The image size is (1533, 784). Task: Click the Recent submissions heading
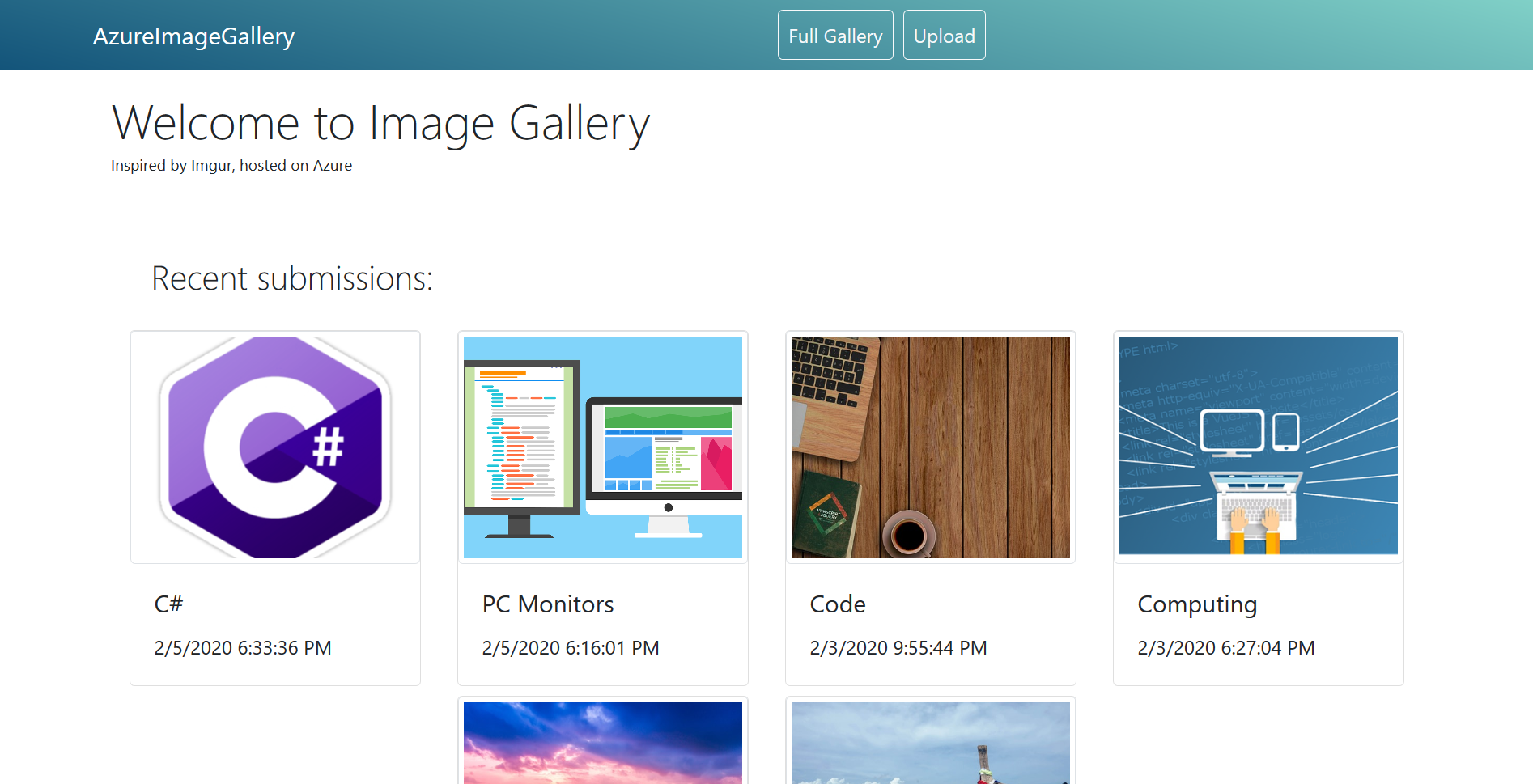[x=292, y=278]
